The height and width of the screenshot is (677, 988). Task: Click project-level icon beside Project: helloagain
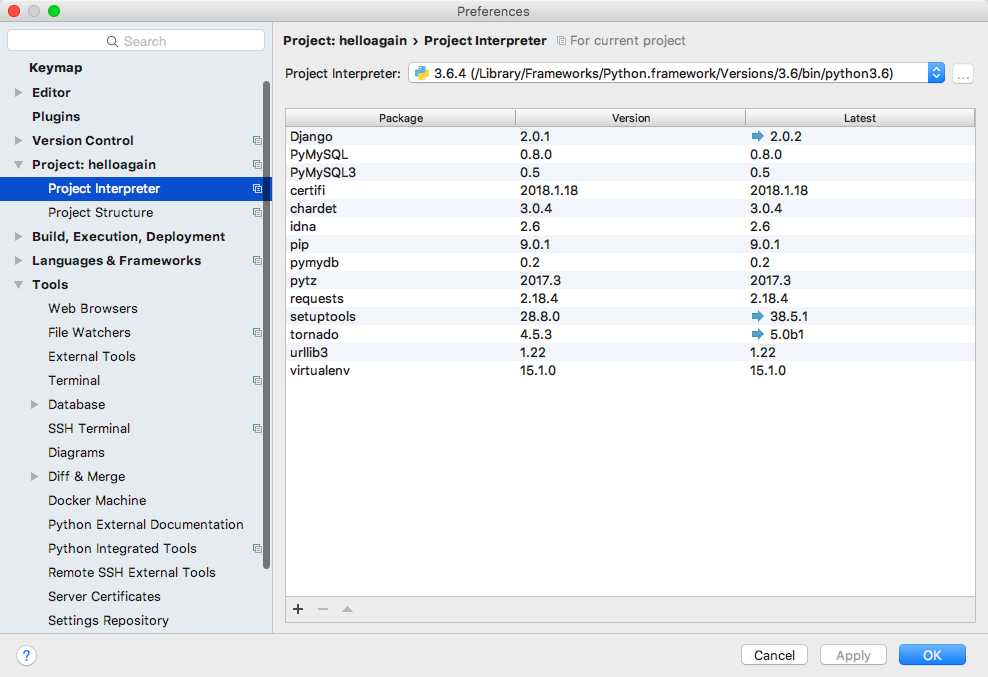tap(257, 165)
